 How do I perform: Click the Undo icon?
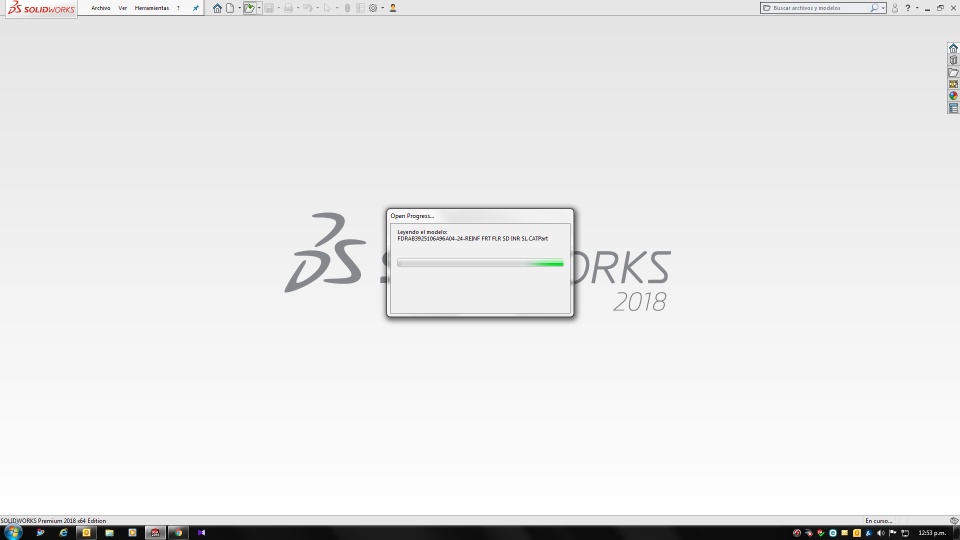point(307,8)
